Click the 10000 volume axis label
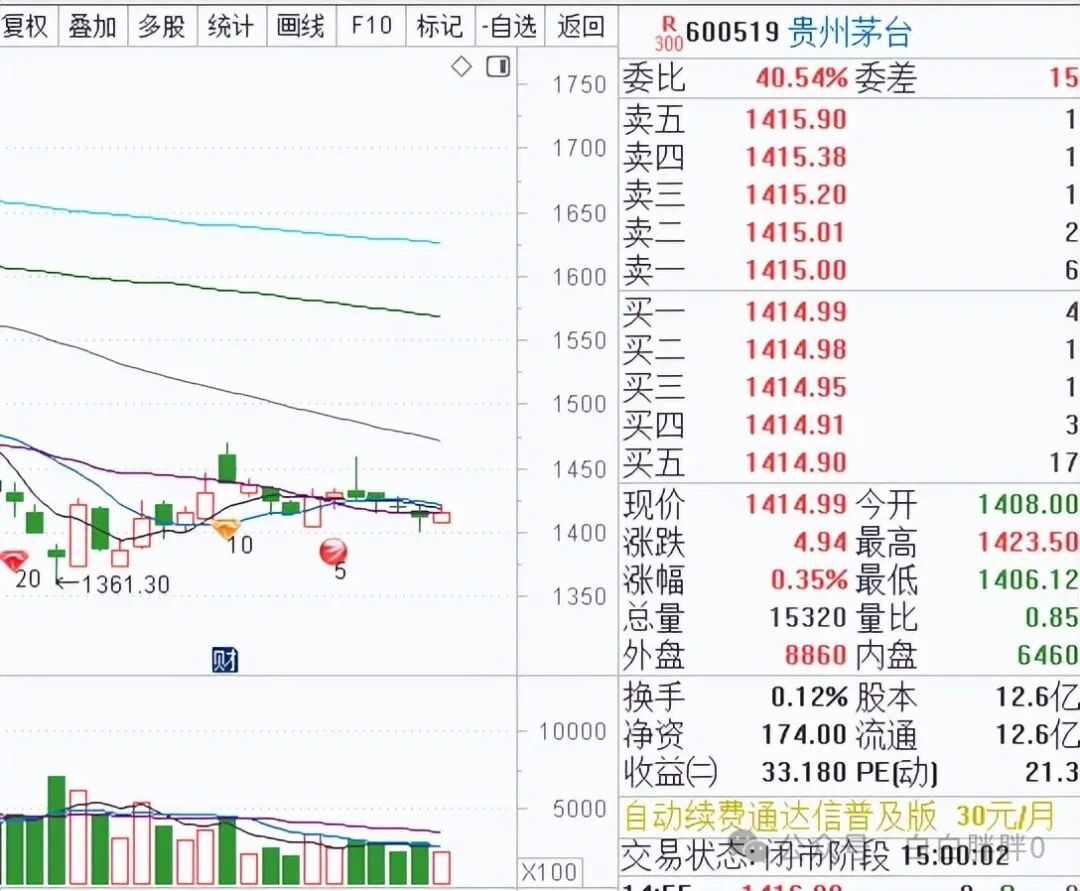This screenshot has height=891, width=1080. (x=572, y=731)
